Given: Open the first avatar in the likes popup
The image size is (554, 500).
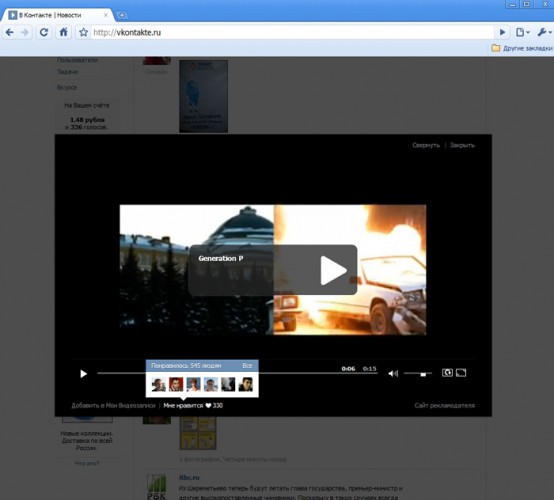Looking at the screenshot, I should click(158, 384).
